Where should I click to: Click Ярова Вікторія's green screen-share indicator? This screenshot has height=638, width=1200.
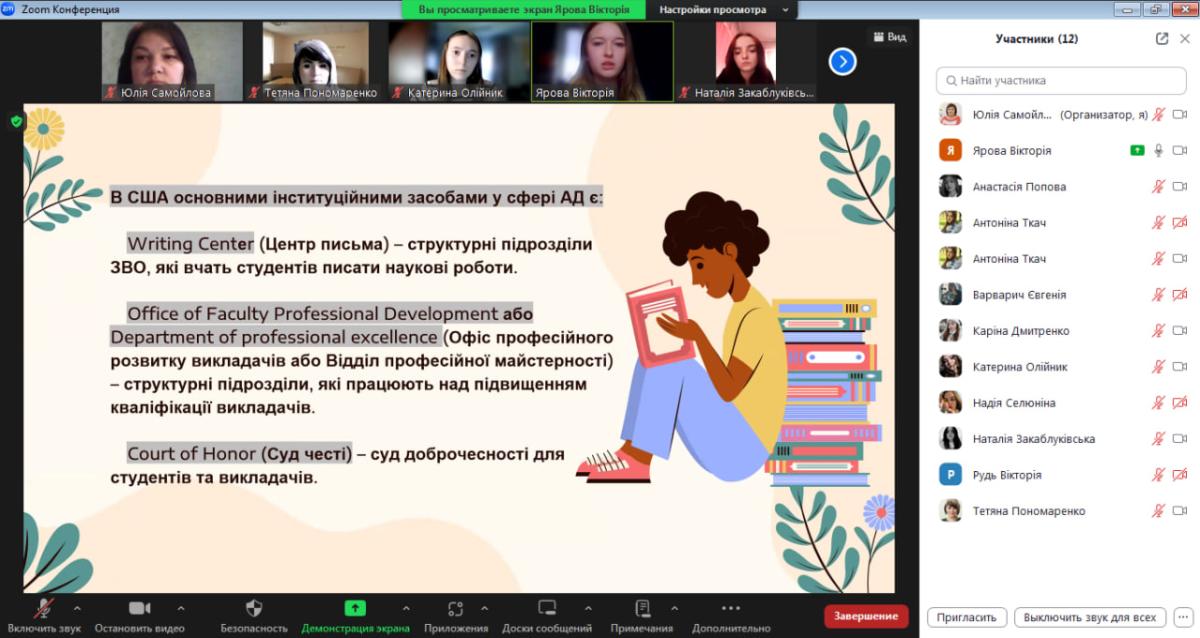pos(1137,150)
